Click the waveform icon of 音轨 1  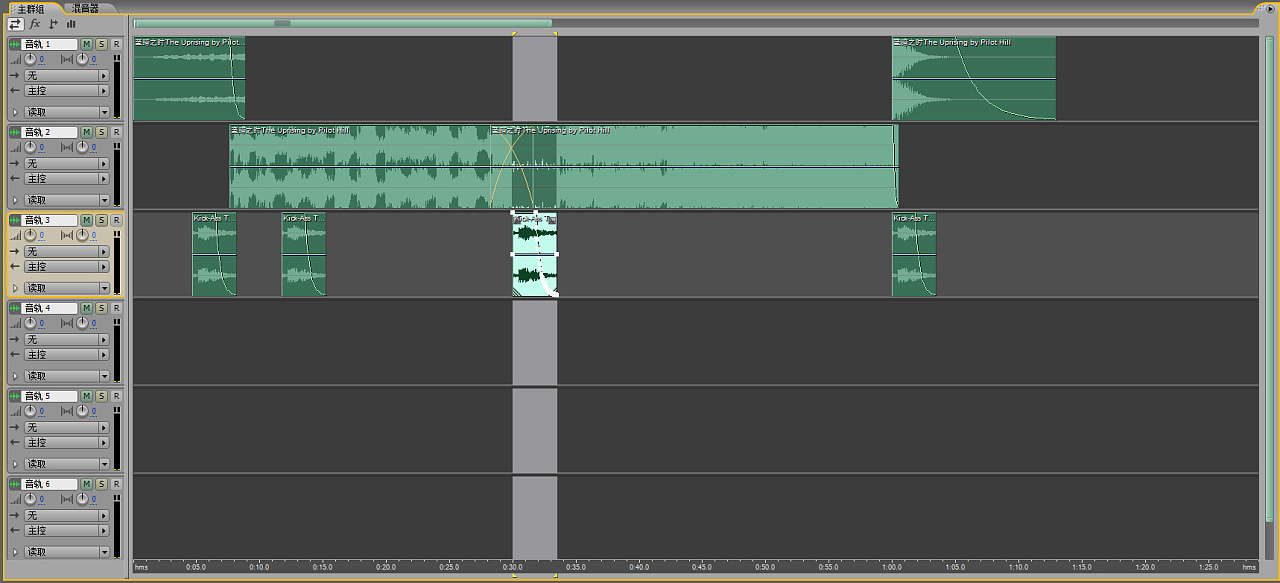[15, 45]
